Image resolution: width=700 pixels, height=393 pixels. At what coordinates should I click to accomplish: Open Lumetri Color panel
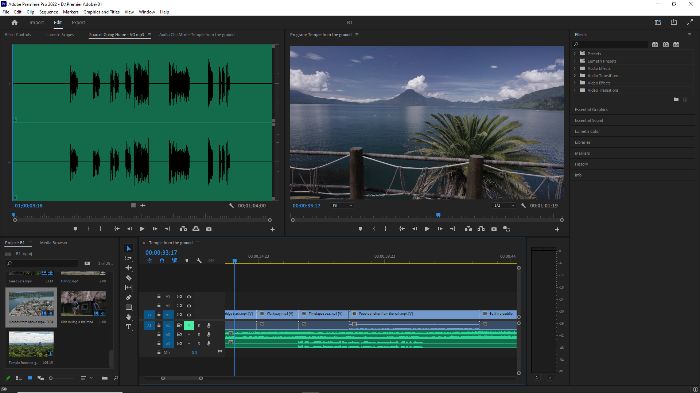point(586,131)
